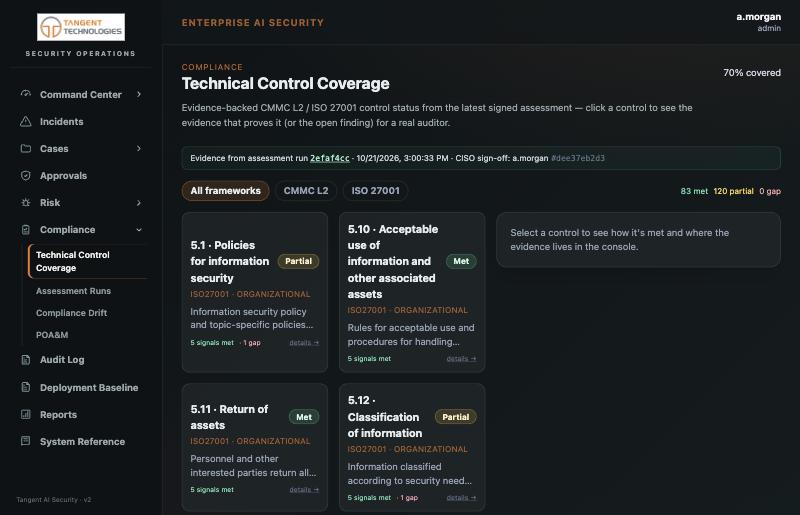Open details for 5.11 Return of assets

tap(304, 490)
